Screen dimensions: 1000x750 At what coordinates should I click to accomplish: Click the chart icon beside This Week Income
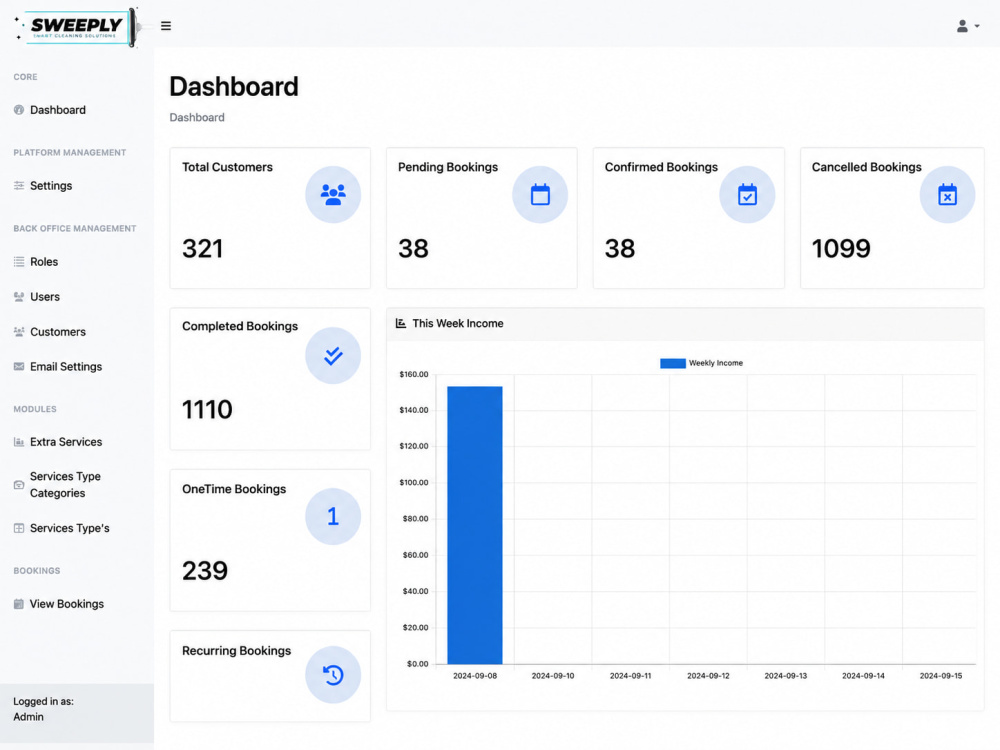click(x=401, y=323)
